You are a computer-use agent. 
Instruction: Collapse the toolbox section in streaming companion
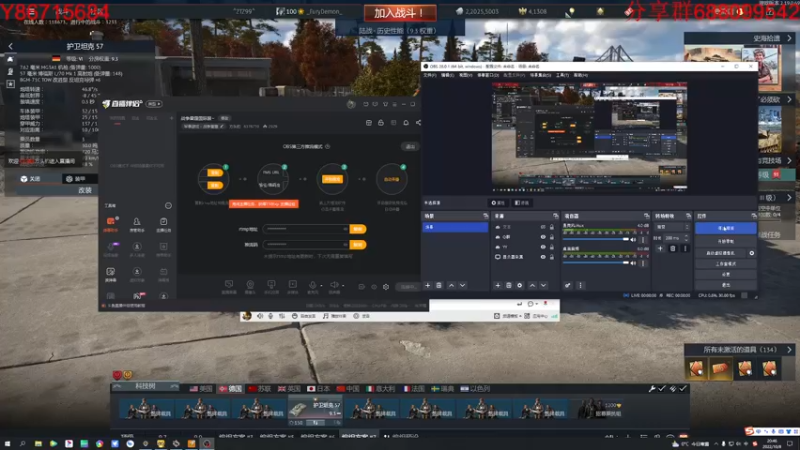[x=168, y=206]
